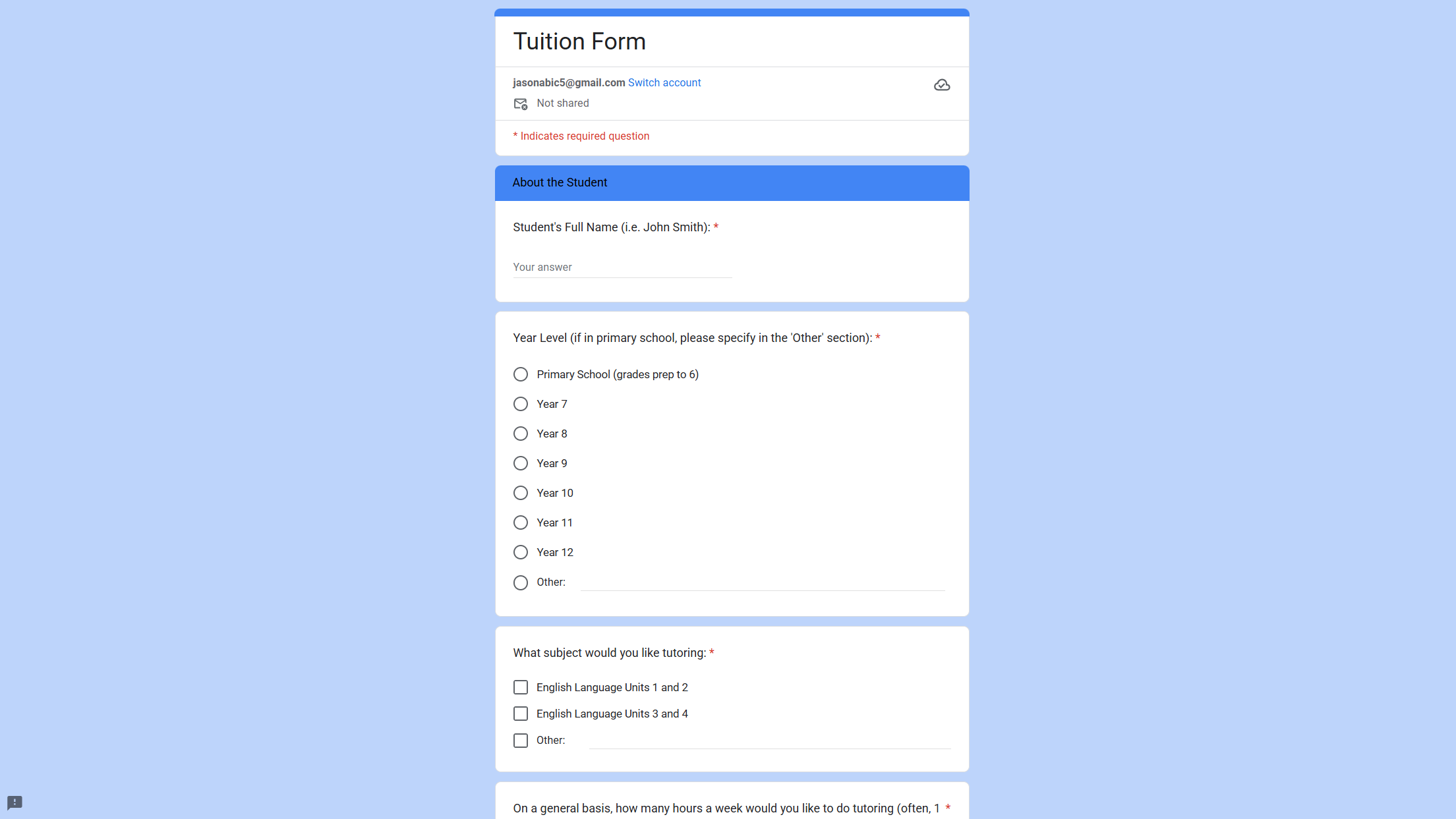This screenshot has height=819, width=1456.
Task: Select the Year 7 radio button
Action: click(521, 405)
